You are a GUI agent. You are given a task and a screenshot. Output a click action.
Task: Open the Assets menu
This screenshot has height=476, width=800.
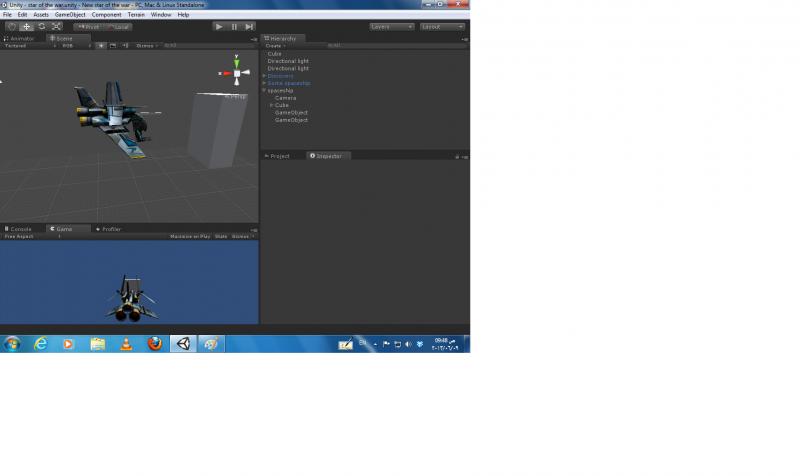tap(41, 15)
